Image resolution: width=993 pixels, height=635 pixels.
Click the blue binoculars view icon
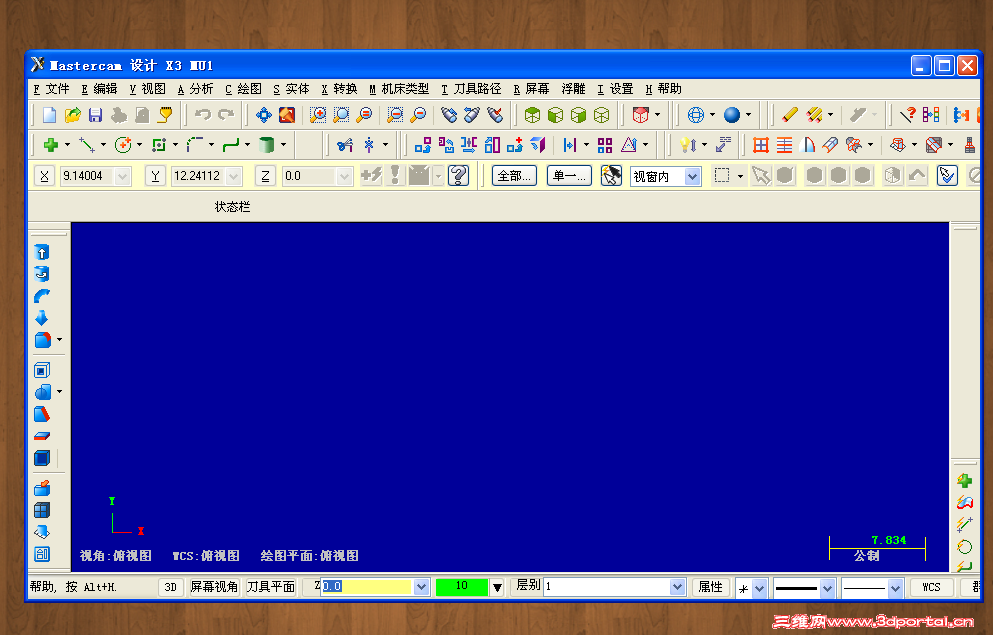449,115
